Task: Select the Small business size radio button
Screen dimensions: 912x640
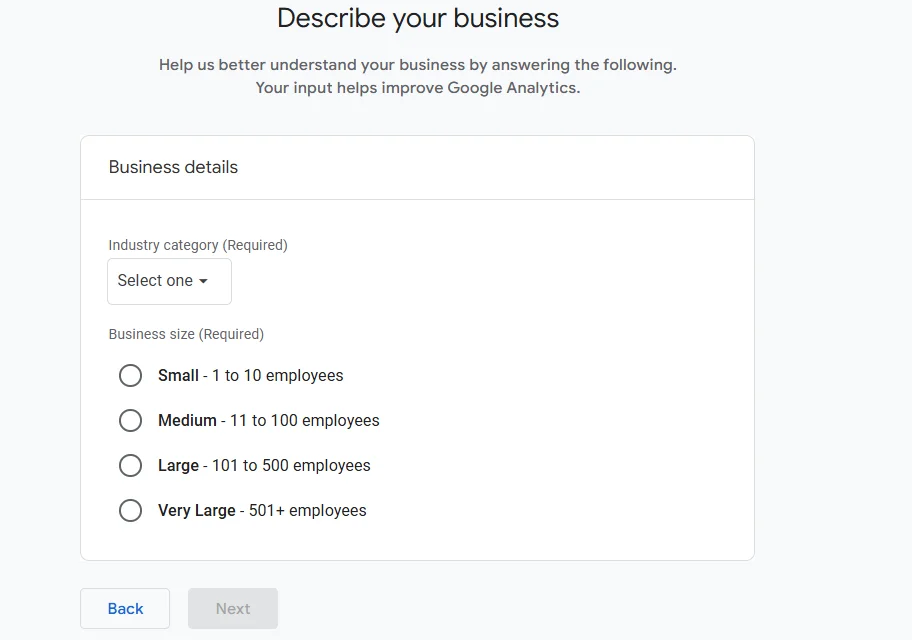Action: tap(130, 376)
